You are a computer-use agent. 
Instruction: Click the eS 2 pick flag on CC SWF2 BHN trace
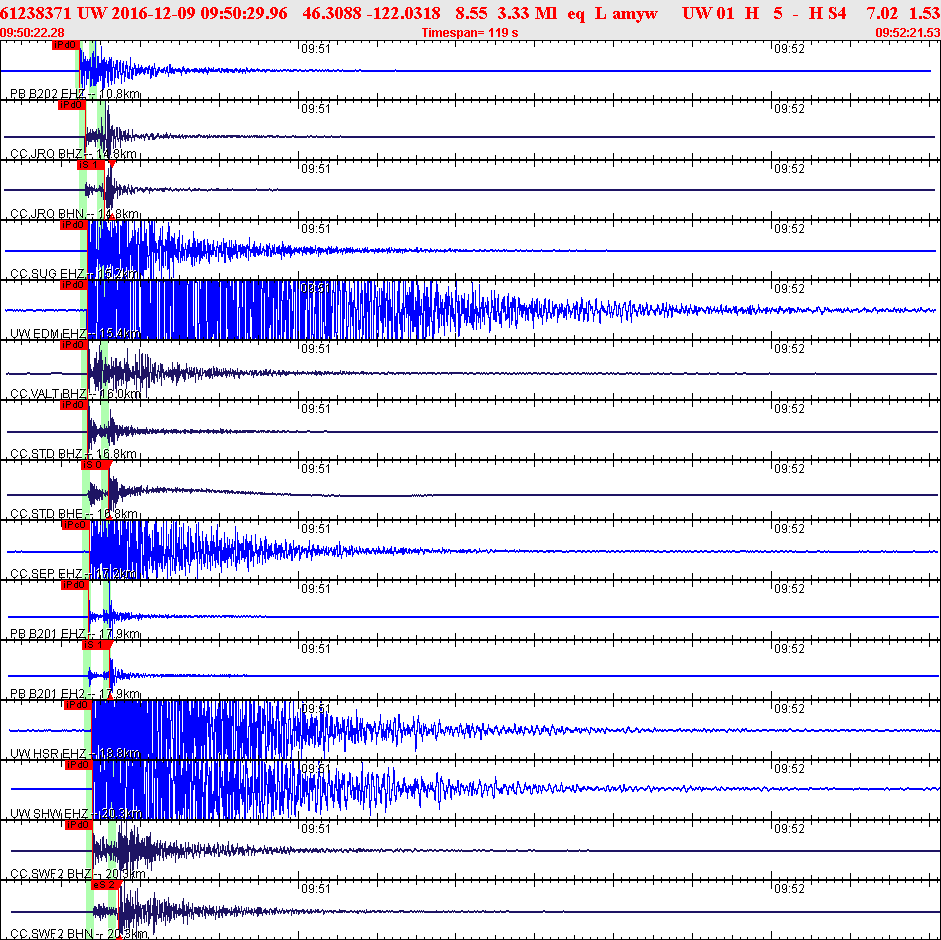click(105, 885)
